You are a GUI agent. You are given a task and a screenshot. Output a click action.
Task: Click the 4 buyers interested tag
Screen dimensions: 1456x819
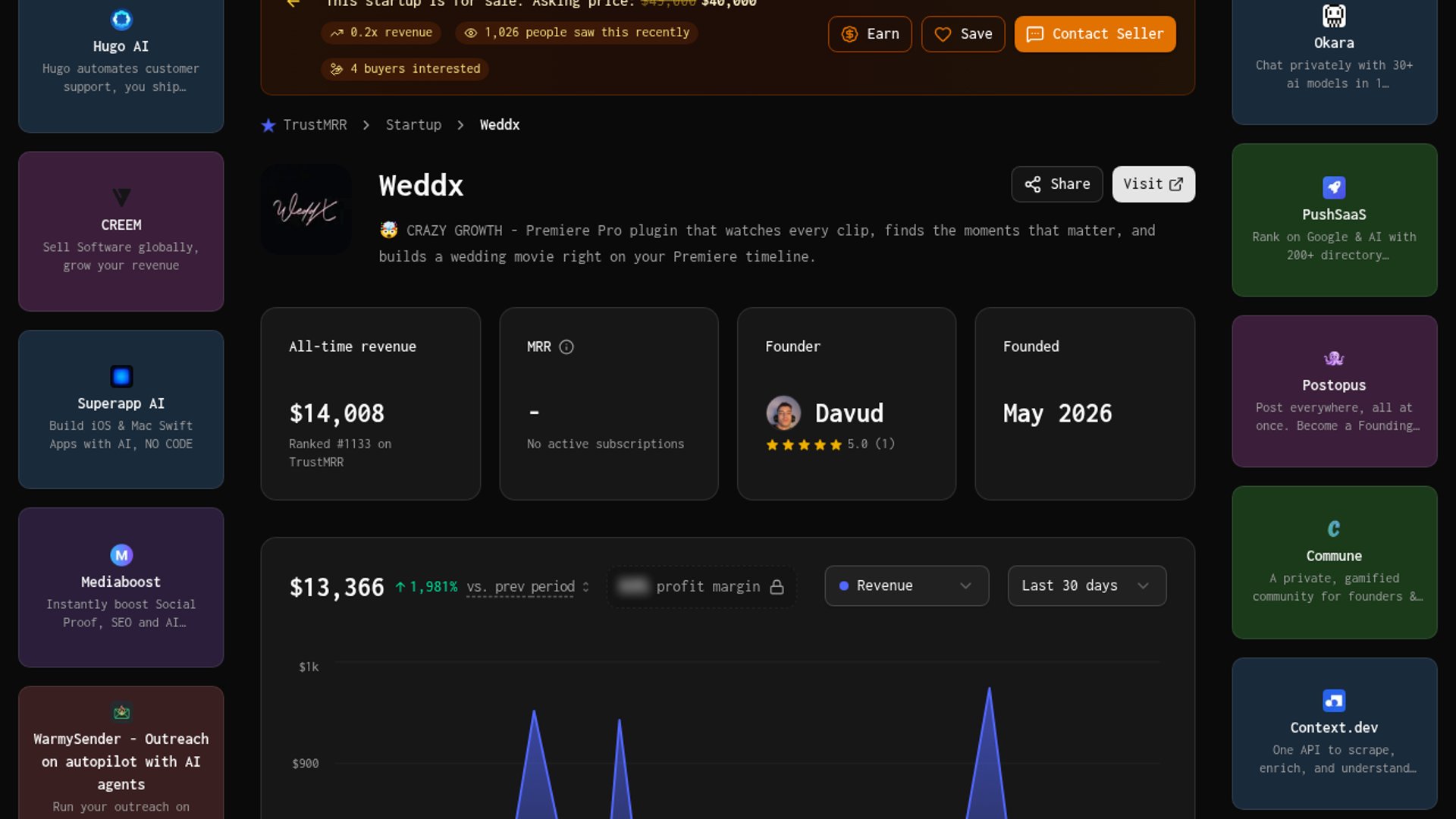point(405,69)
